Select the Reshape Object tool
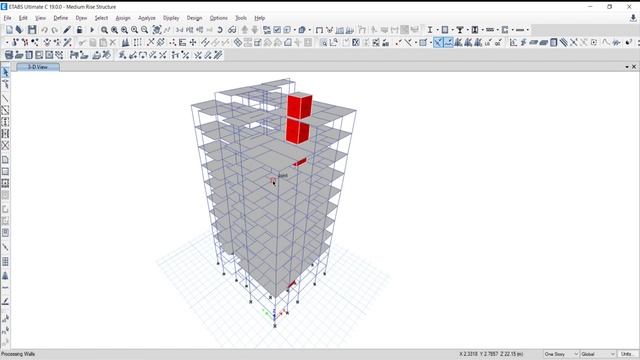640x360 pixels. (x=5, y=84)
